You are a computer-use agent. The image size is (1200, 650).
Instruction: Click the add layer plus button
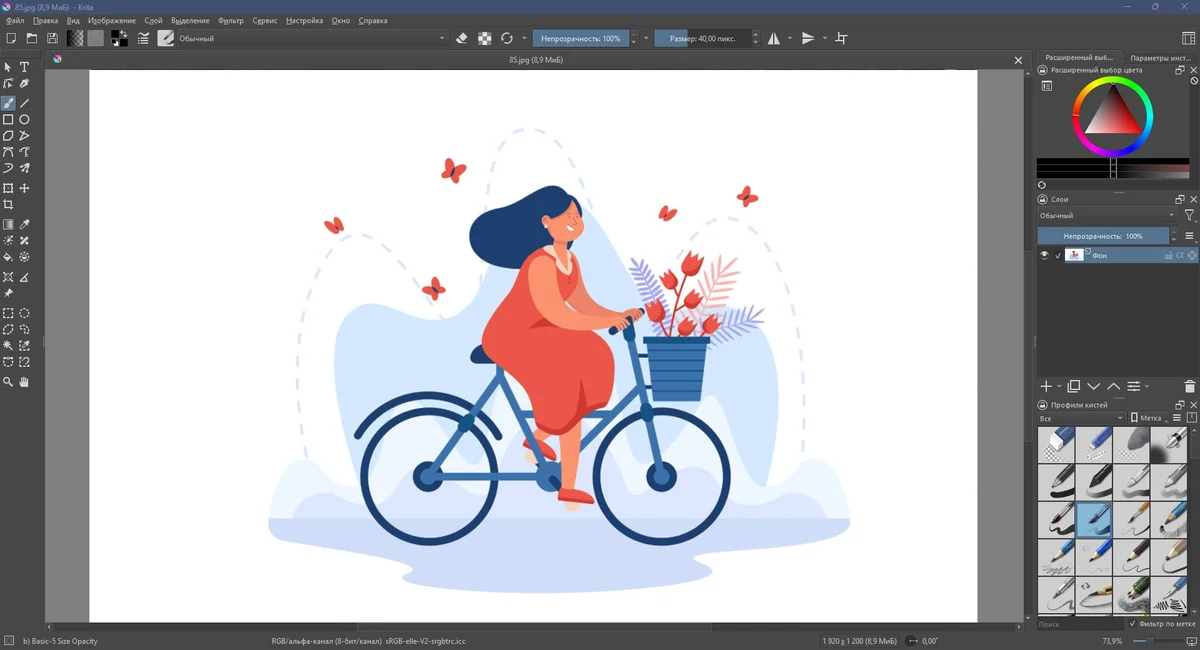1046,386
